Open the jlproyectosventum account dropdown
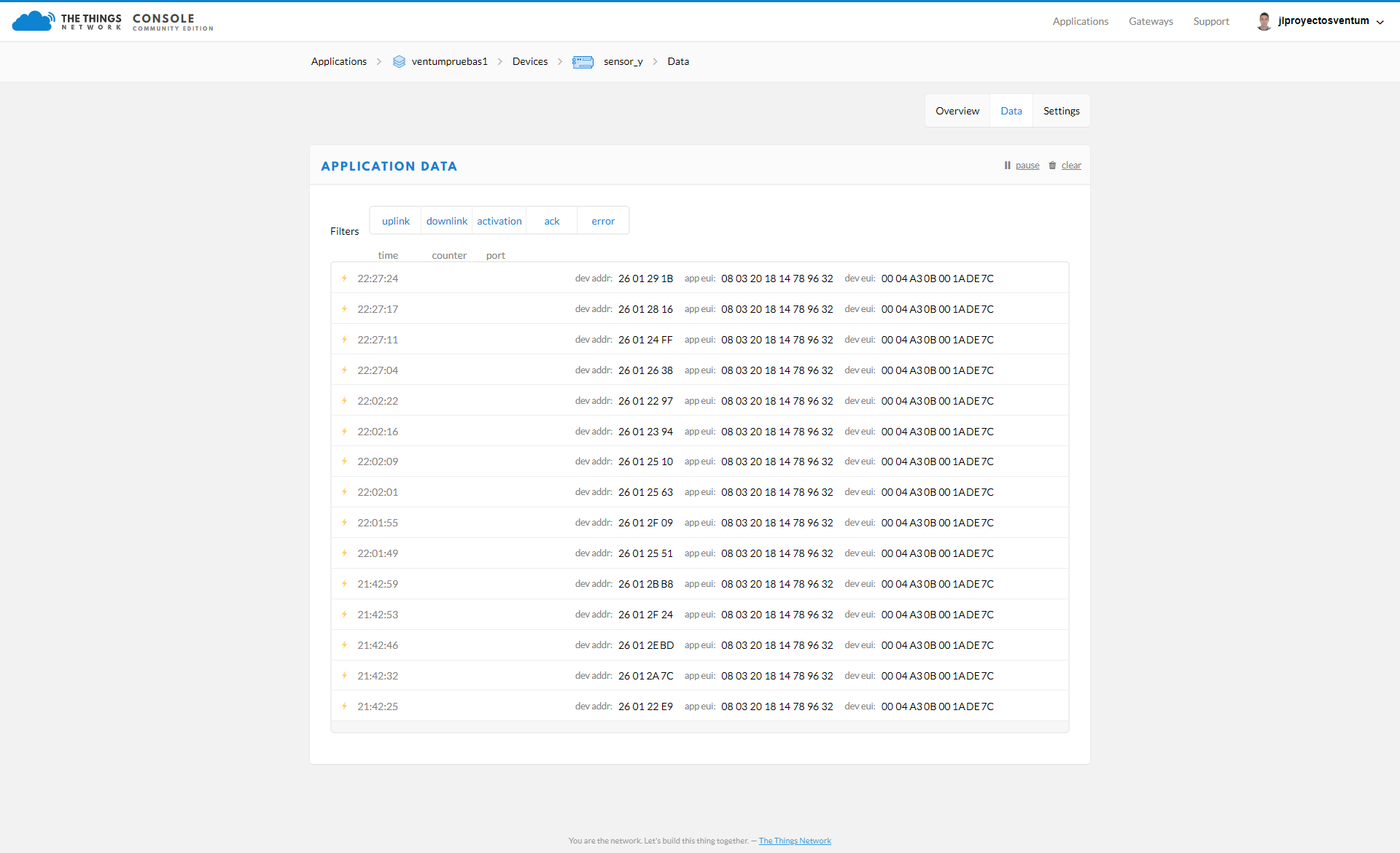Screen dimensions: 1400x853 [x=1379, y=22]
